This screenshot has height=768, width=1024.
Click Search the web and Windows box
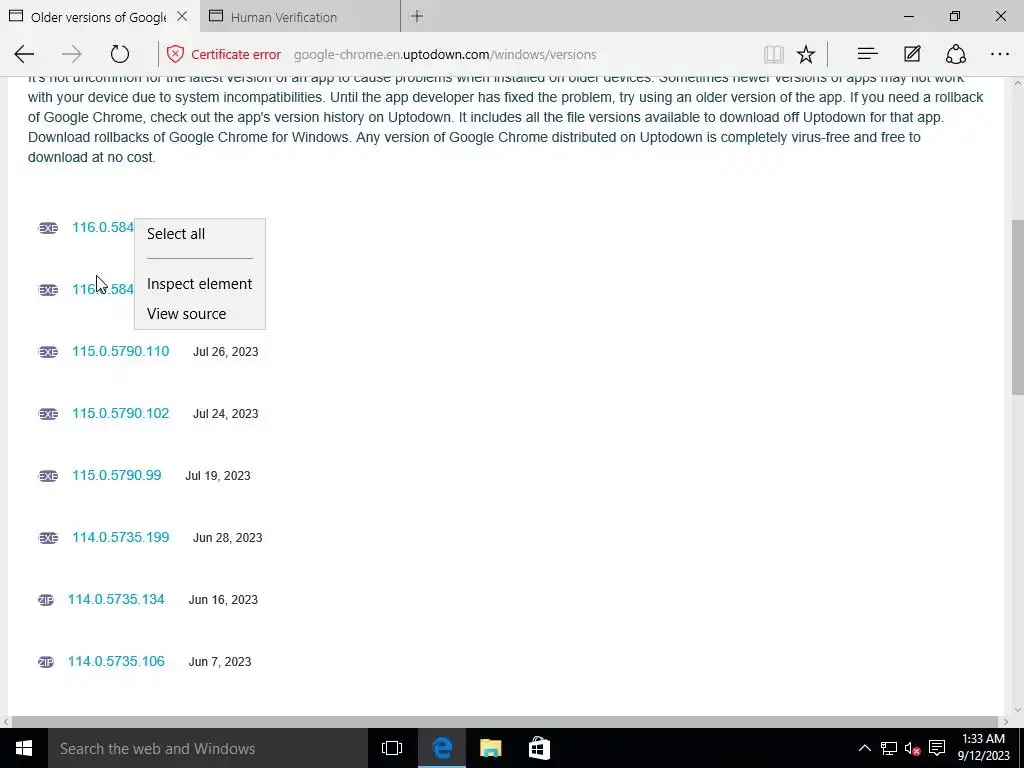pos(208,748)
